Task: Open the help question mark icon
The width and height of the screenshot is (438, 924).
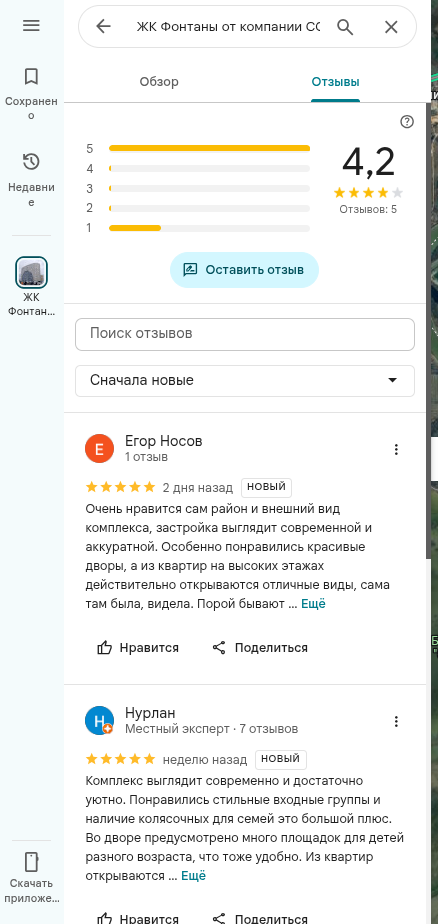Action: [x=407, y=121]
